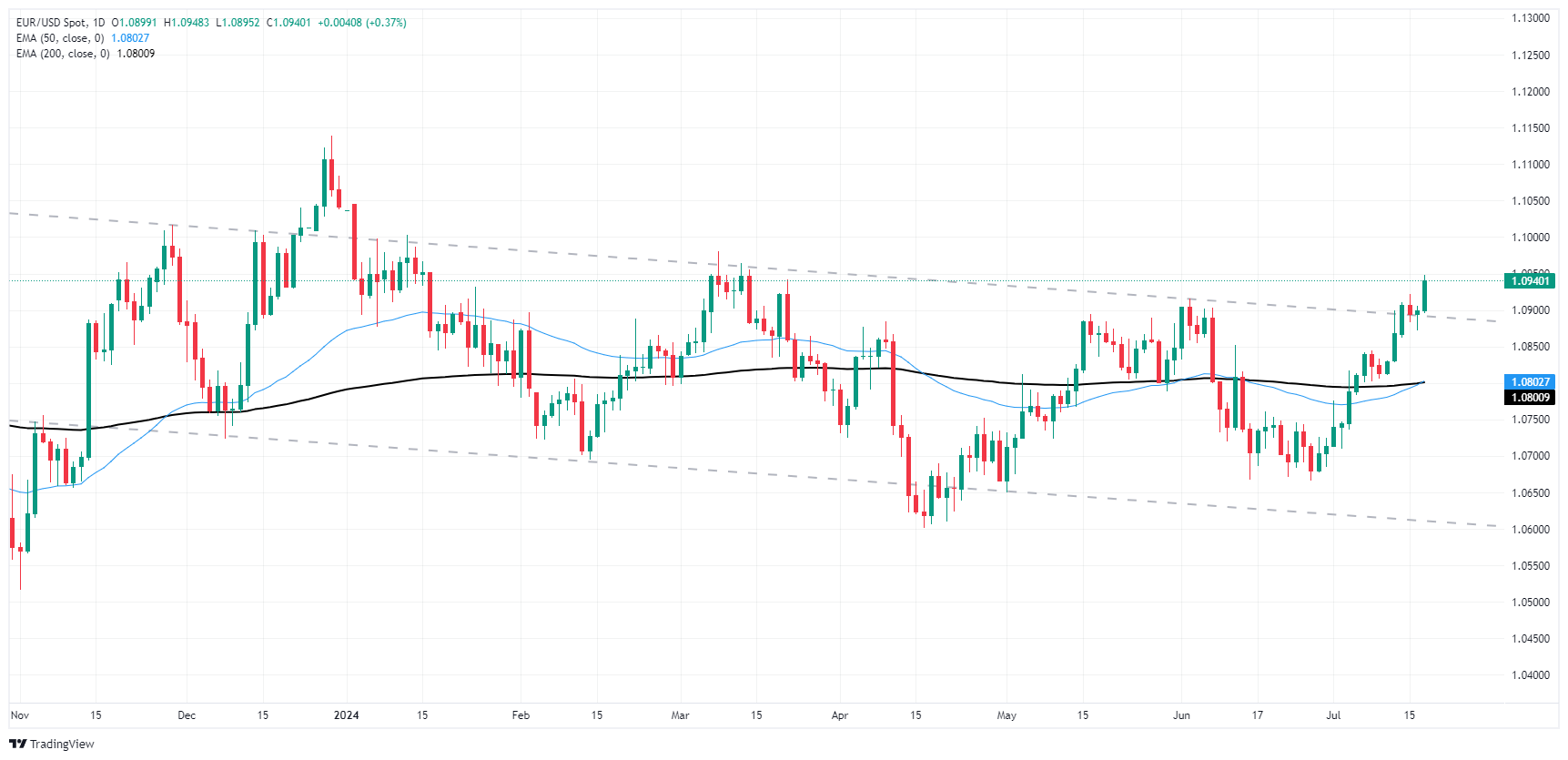
Task: Click the Jun label on time axis
Action: 1181,715
